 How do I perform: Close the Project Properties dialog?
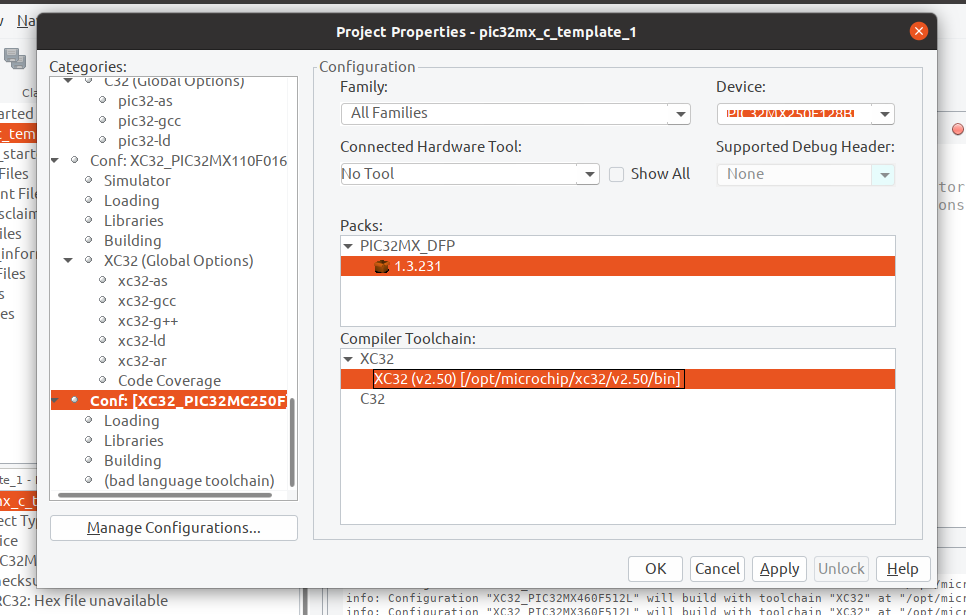pos(919,31)
